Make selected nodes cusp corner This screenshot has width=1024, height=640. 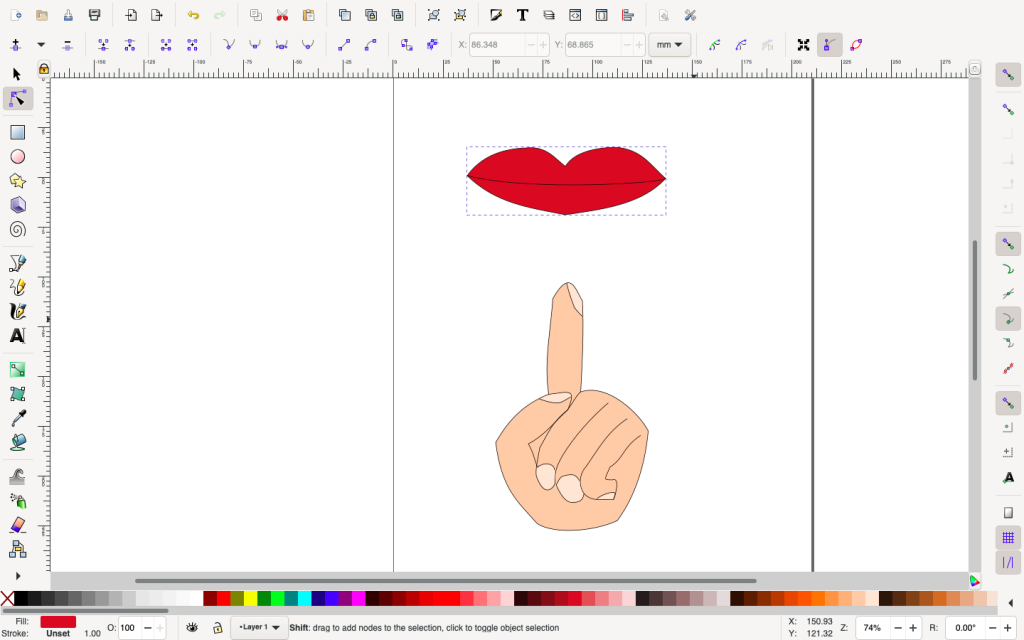[229, 44]
